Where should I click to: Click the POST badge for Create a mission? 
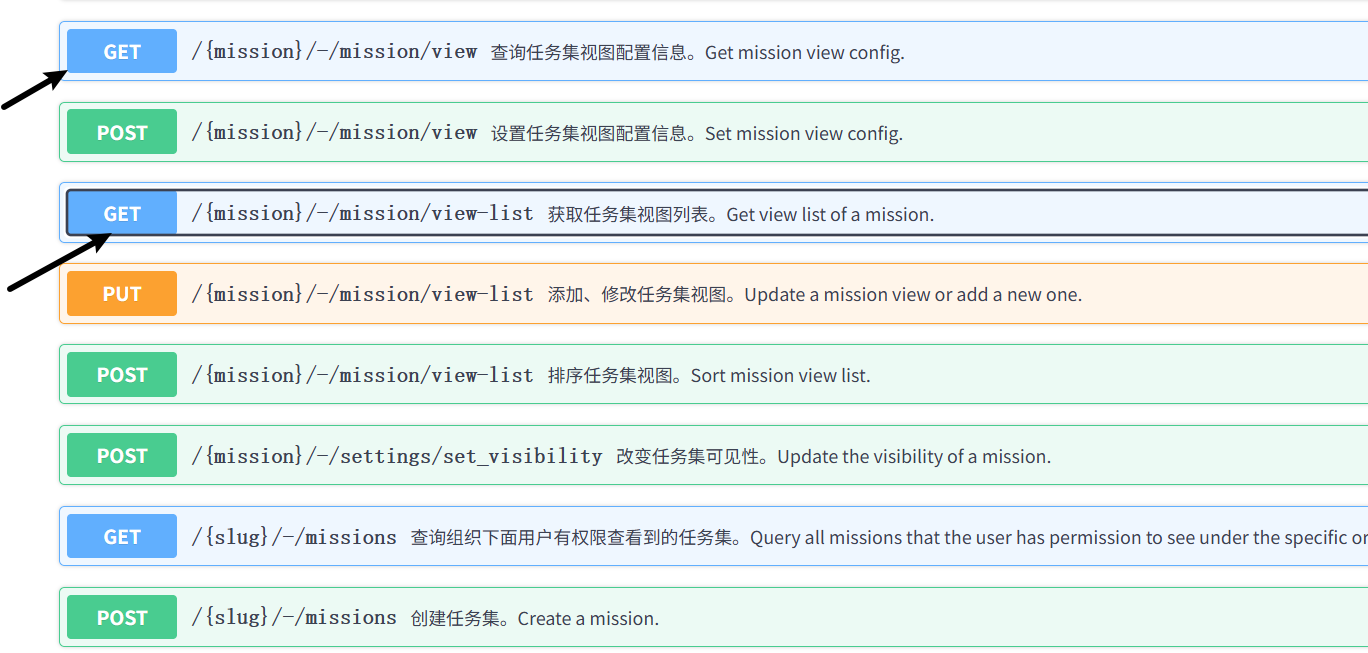pyautogui.click(x=121, y=618)
